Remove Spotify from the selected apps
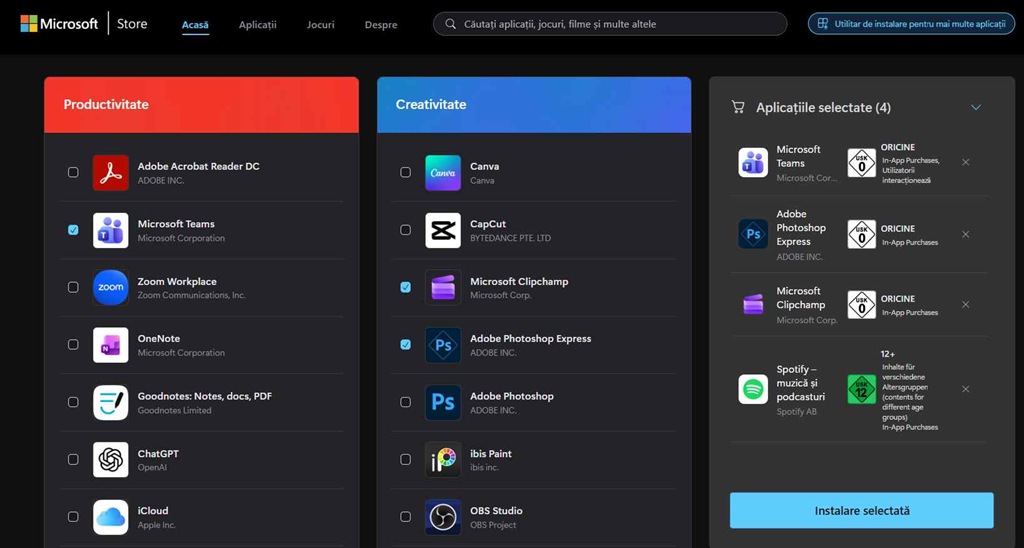 point(965,389)
